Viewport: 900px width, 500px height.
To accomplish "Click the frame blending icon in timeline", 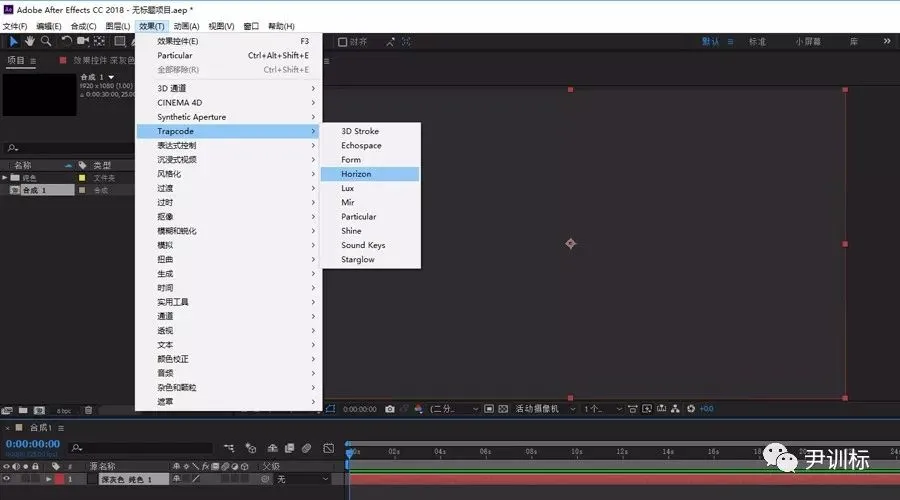I will [x=289, y=448].
